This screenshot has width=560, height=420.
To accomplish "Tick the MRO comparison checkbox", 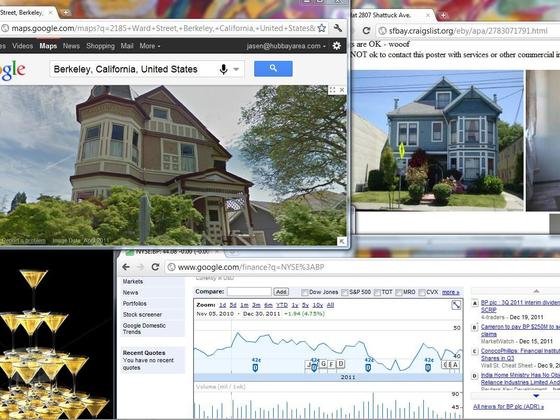I will click(399, 292).
